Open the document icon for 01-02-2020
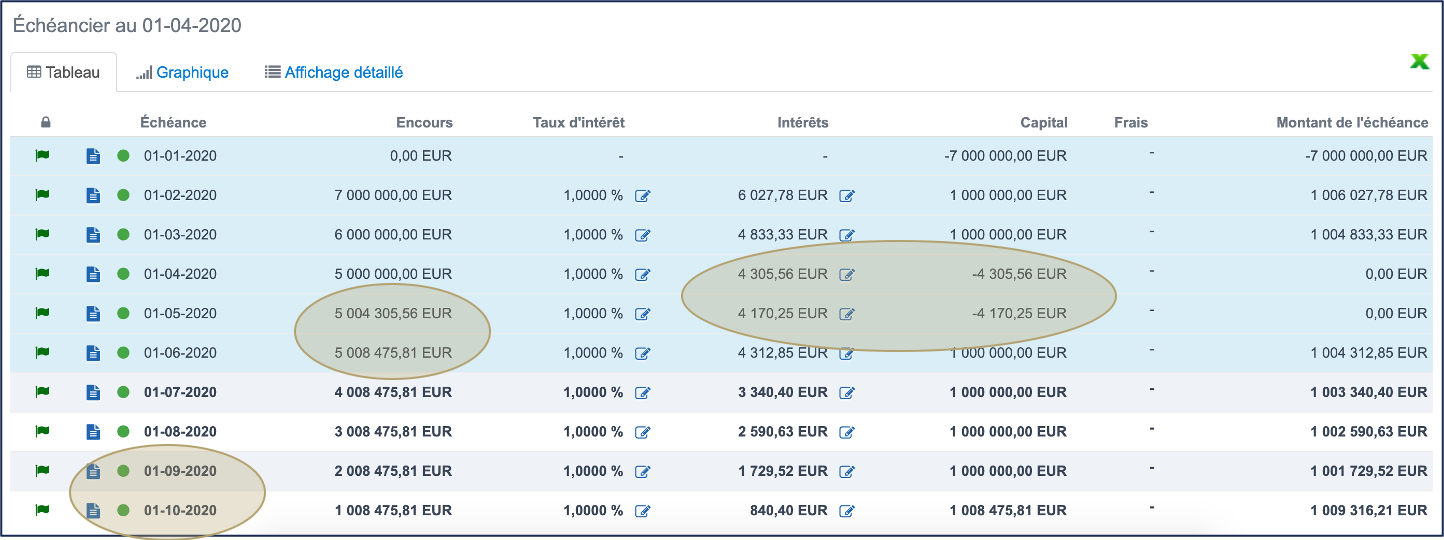 (x=93, y=196)
